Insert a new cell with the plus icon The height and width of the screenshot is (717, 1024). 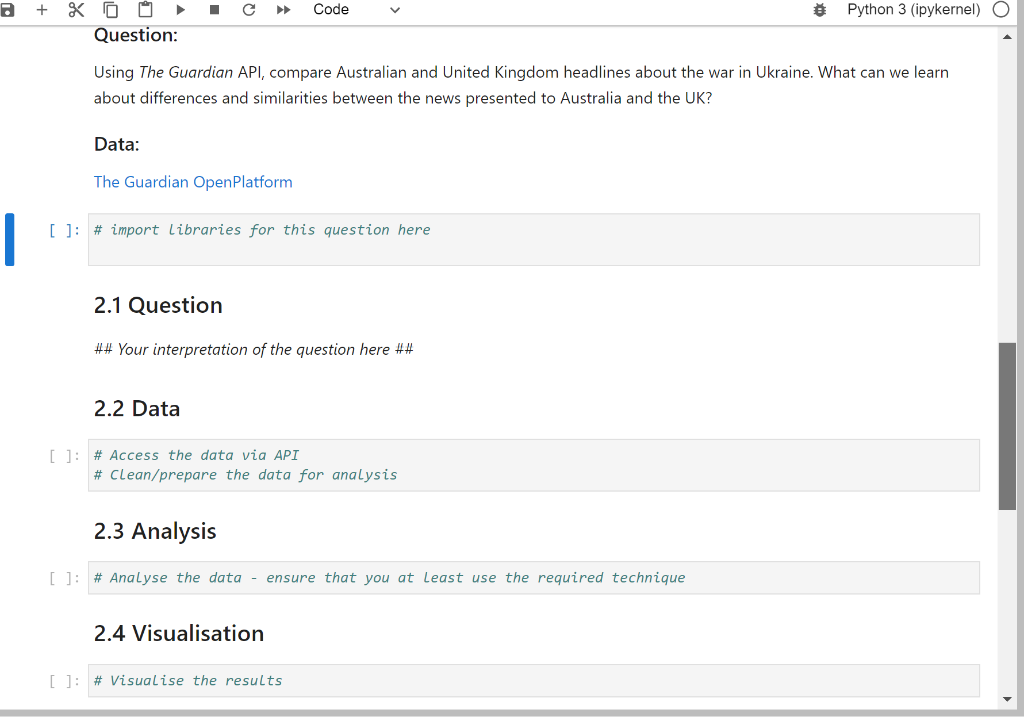pyautogui.click(x=40, y=10)
